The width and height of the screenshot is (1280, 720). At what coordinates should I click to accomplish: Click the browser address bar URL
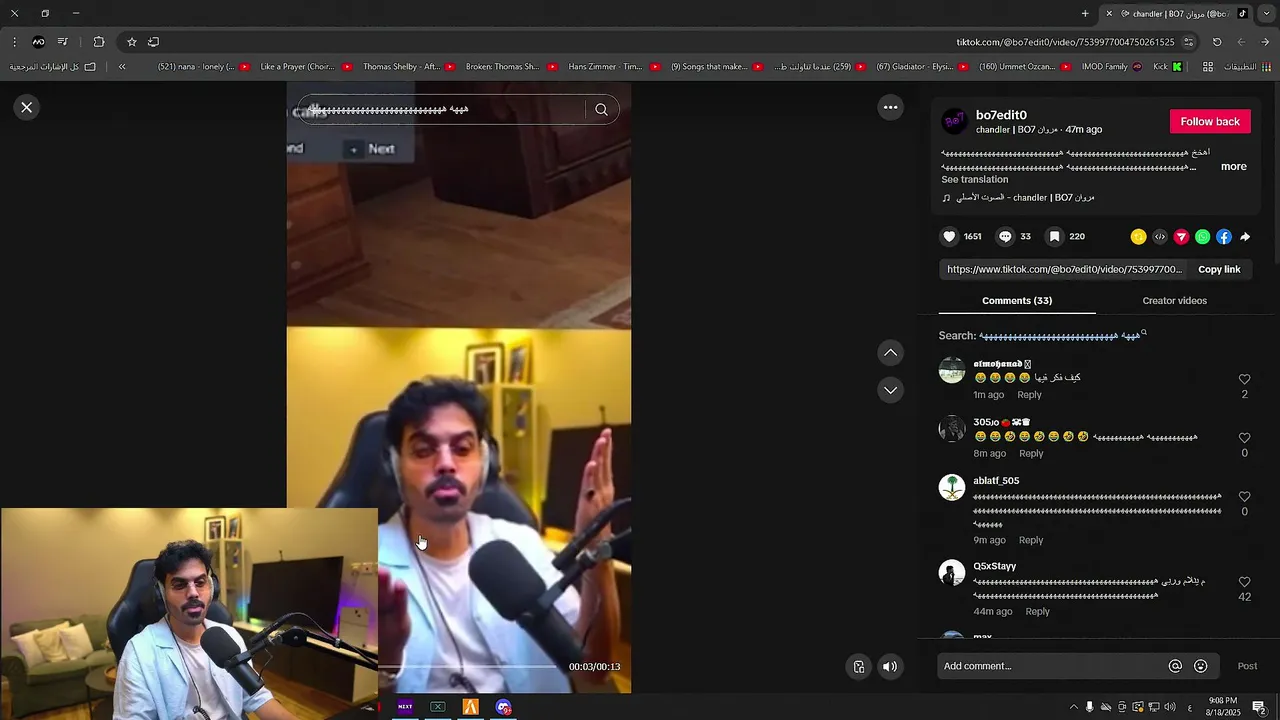click(1065, 42)
